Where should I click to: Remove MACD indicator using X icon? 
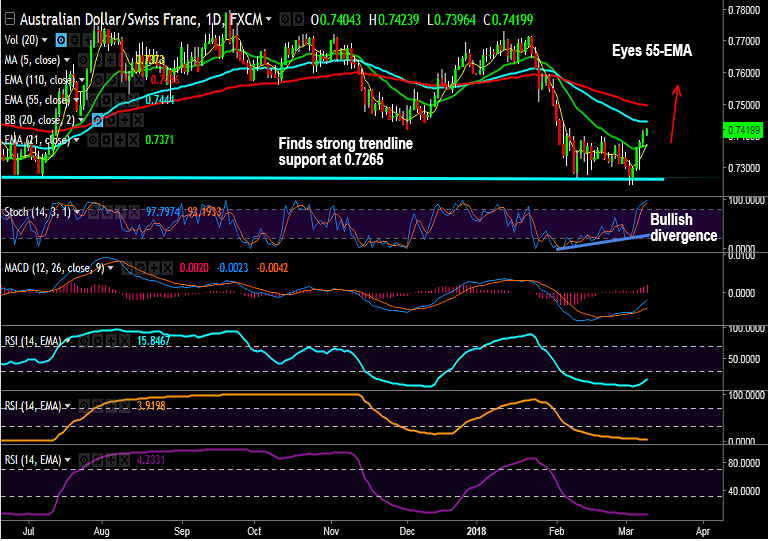pos(167,268)
